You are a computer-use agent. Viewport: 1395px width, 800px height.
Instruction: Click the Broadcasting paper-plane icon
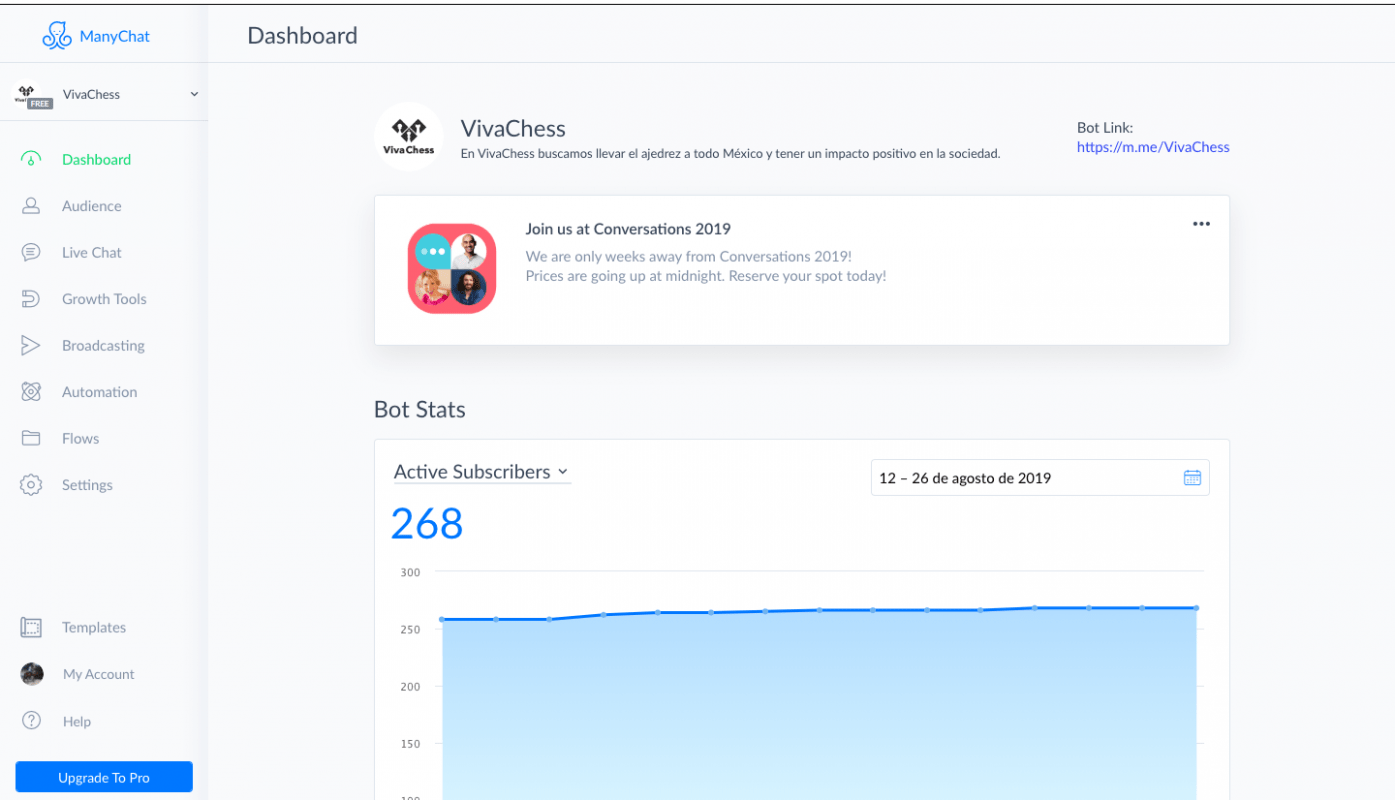(31, 345)
